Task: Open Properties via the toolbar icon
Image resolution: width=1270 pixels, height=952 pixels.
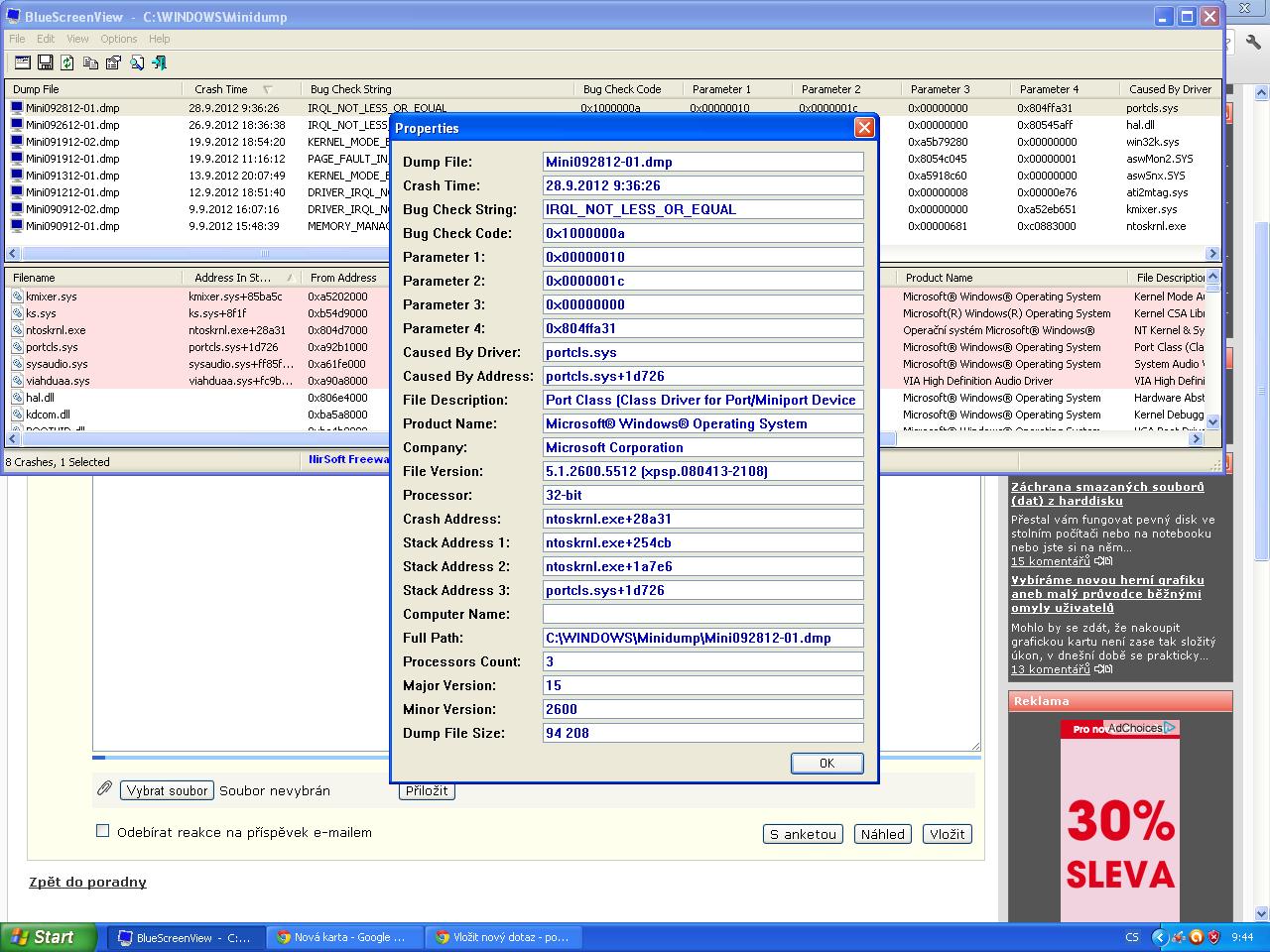Action: click(113, 62)
